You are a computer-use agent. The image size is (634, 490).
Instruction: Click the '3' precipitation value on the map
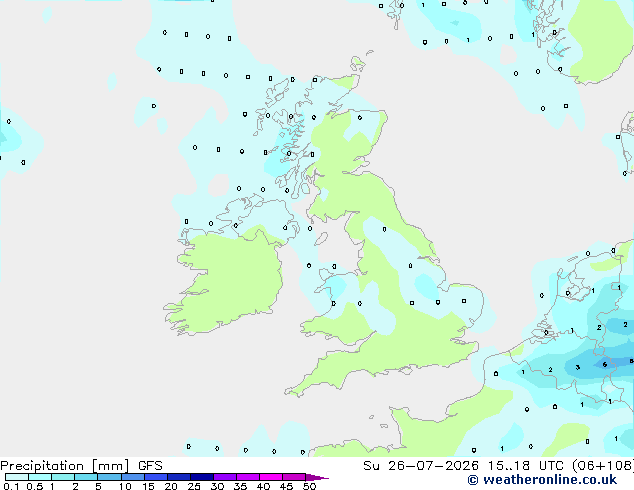click(578, 367)
